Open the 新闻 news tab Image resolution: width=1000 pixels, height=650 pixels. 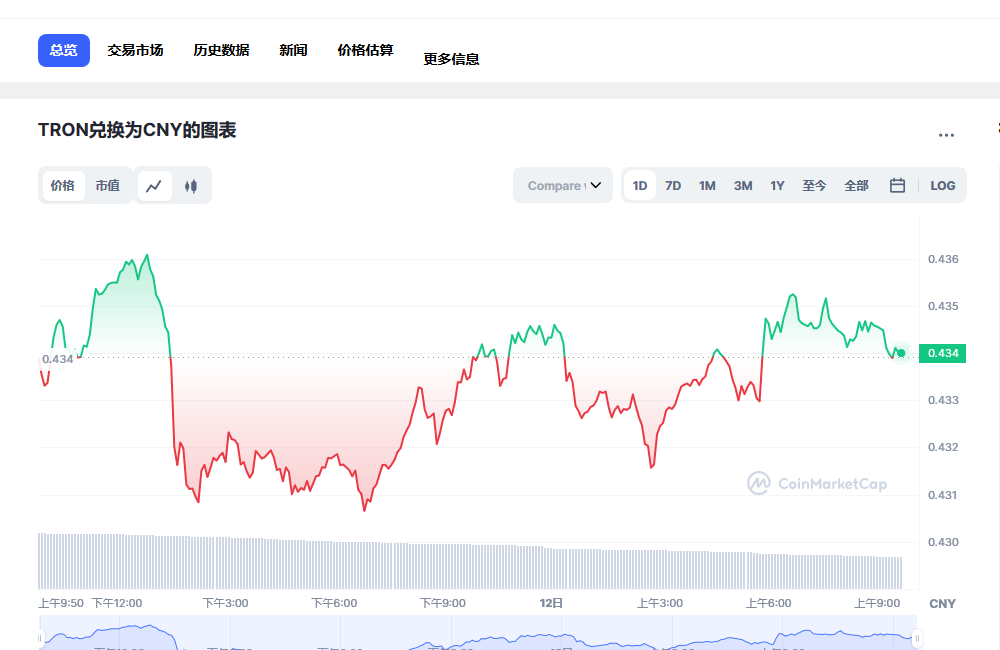tap(293, 50)
